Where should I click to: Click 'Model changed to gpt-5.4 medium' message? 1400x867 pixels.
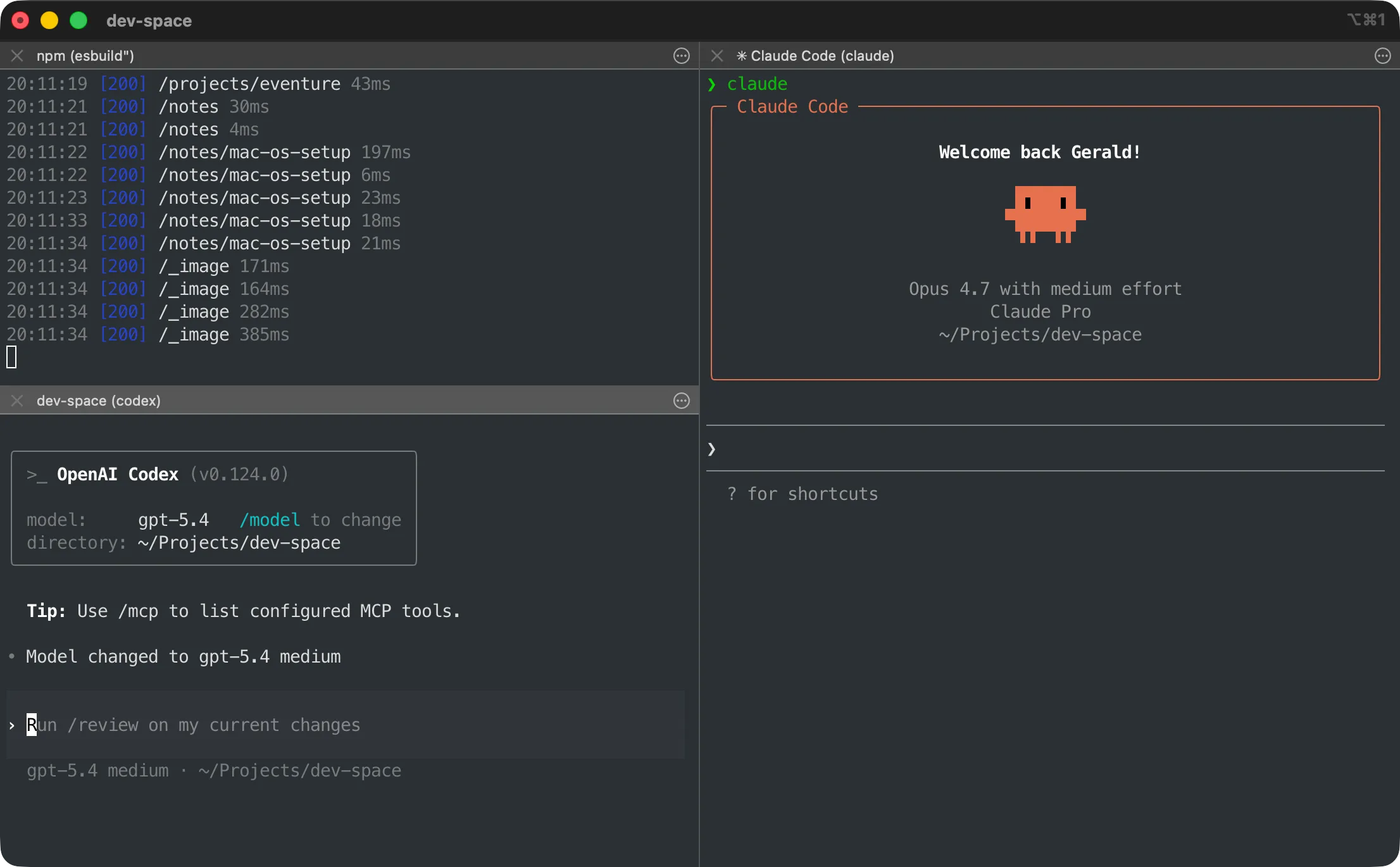click(x=183, y=656)
